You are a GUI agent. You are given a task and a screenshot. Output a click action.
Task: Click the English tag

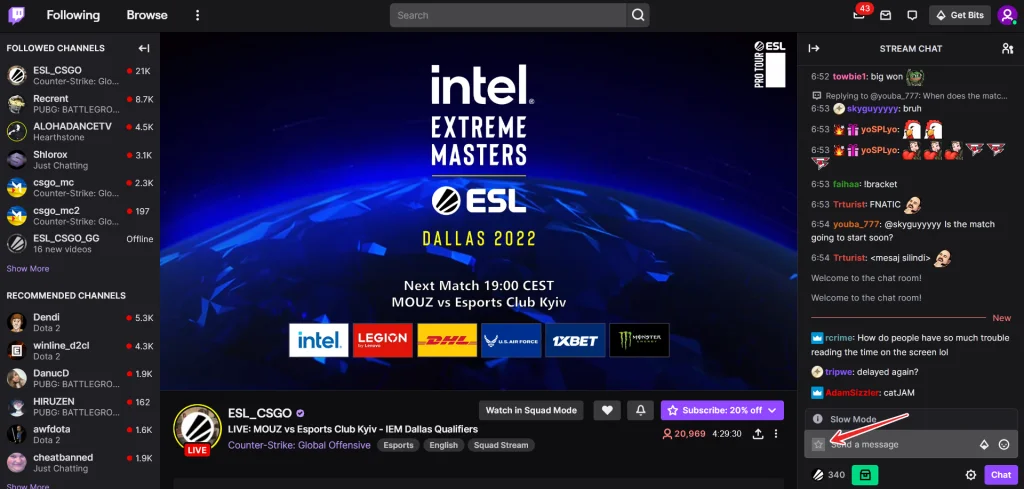coord(444,445)
